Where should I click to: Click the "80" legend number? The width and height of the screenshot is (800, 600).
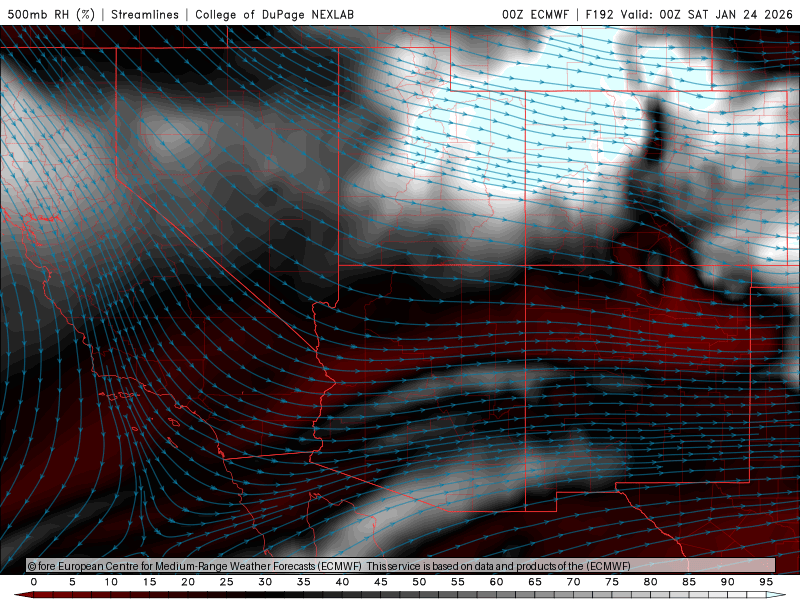point(651,582)
